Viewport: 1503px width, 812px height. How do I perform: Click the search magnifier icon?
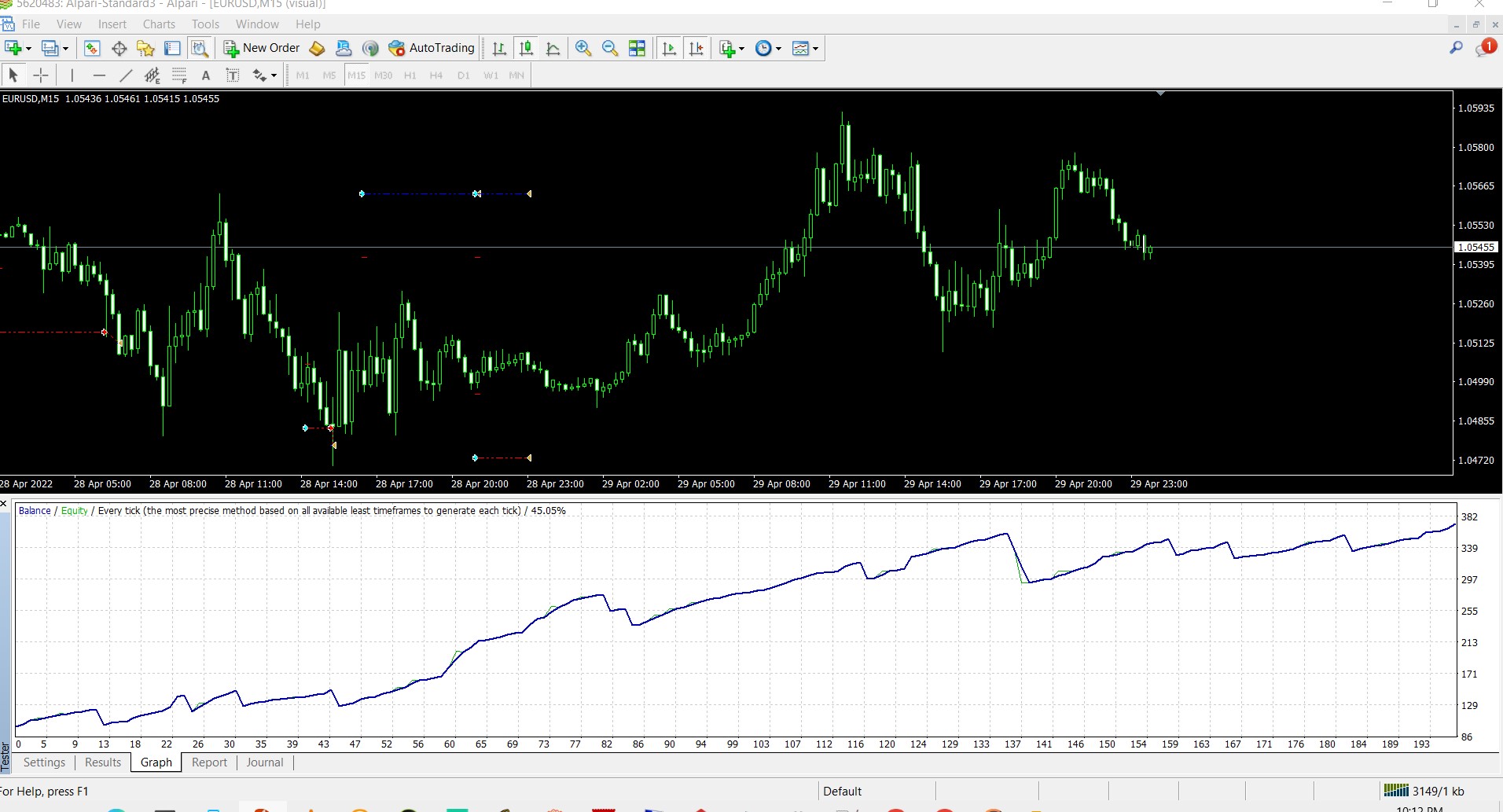coord(1456,48)
